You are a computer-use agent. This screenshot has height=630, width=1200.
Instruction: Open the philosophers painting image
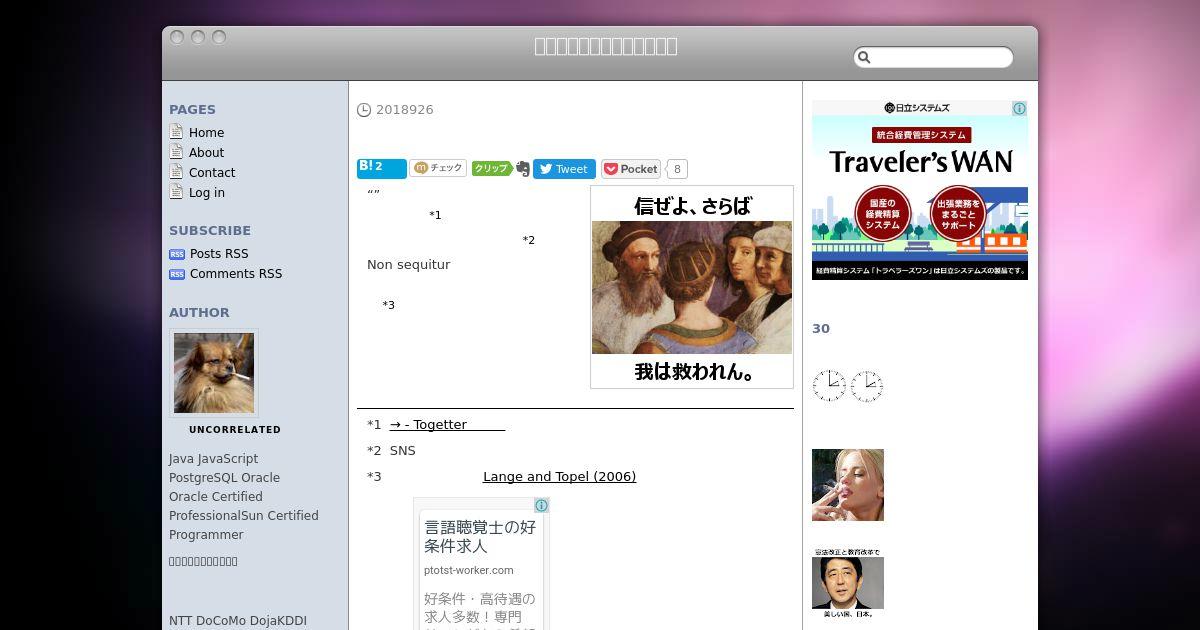pyautogui.click(x=692, y=287)
